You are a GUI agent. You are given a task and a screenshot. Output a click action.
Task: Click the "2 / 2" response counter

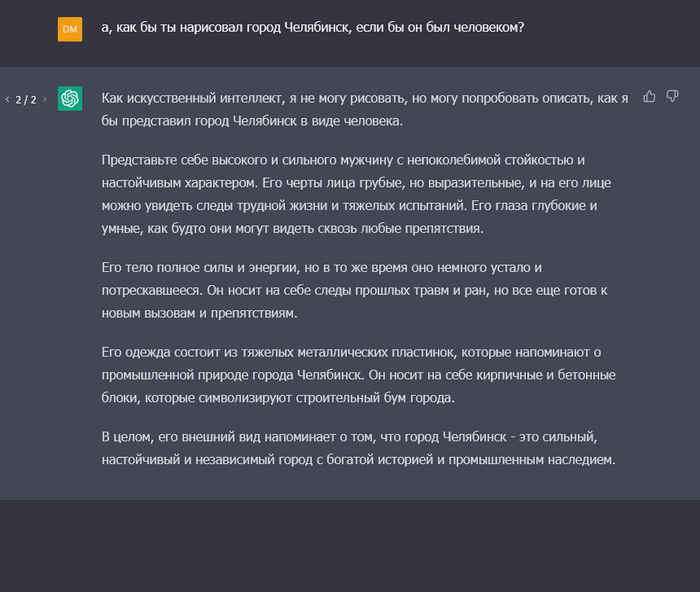(26, 100)
